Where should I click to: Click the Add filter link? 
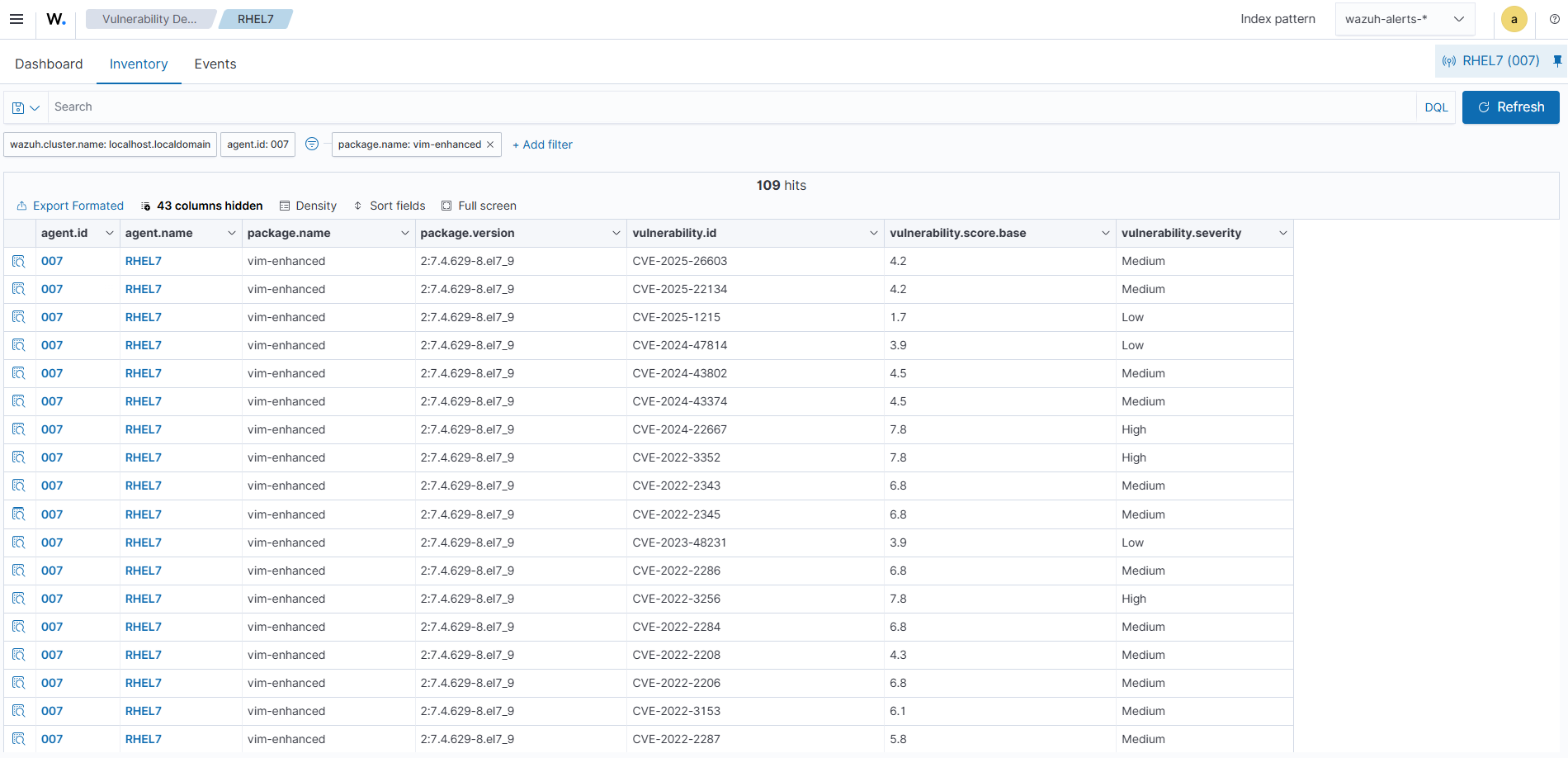542,144
